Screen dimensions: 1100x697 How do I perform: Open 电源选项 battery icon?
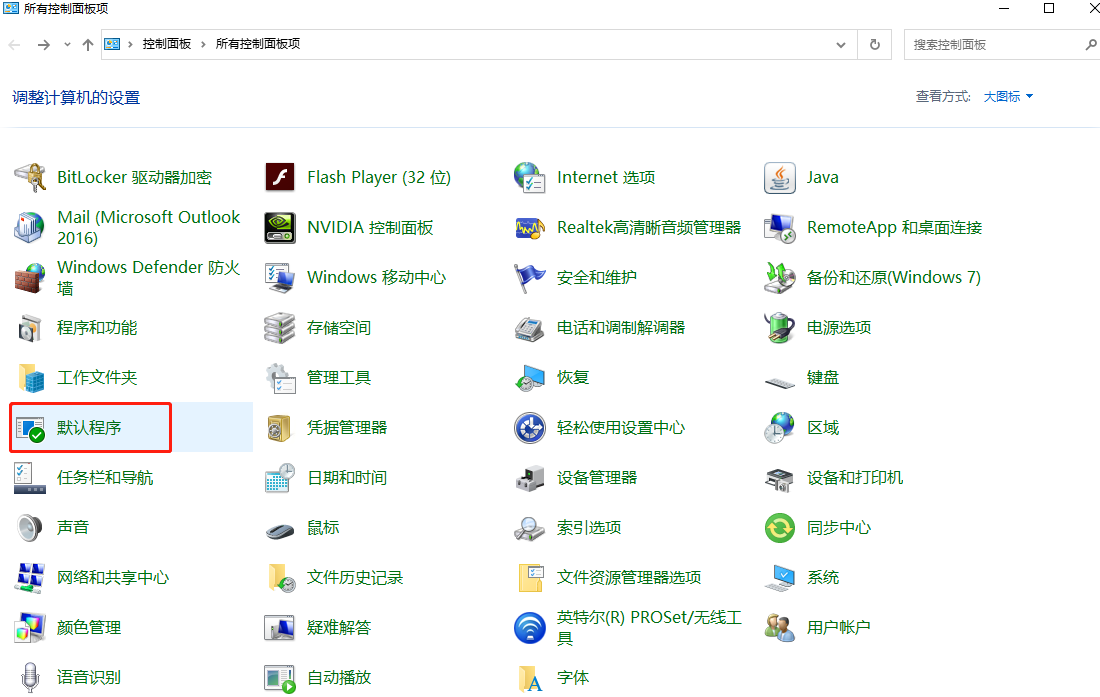(779, 327)
